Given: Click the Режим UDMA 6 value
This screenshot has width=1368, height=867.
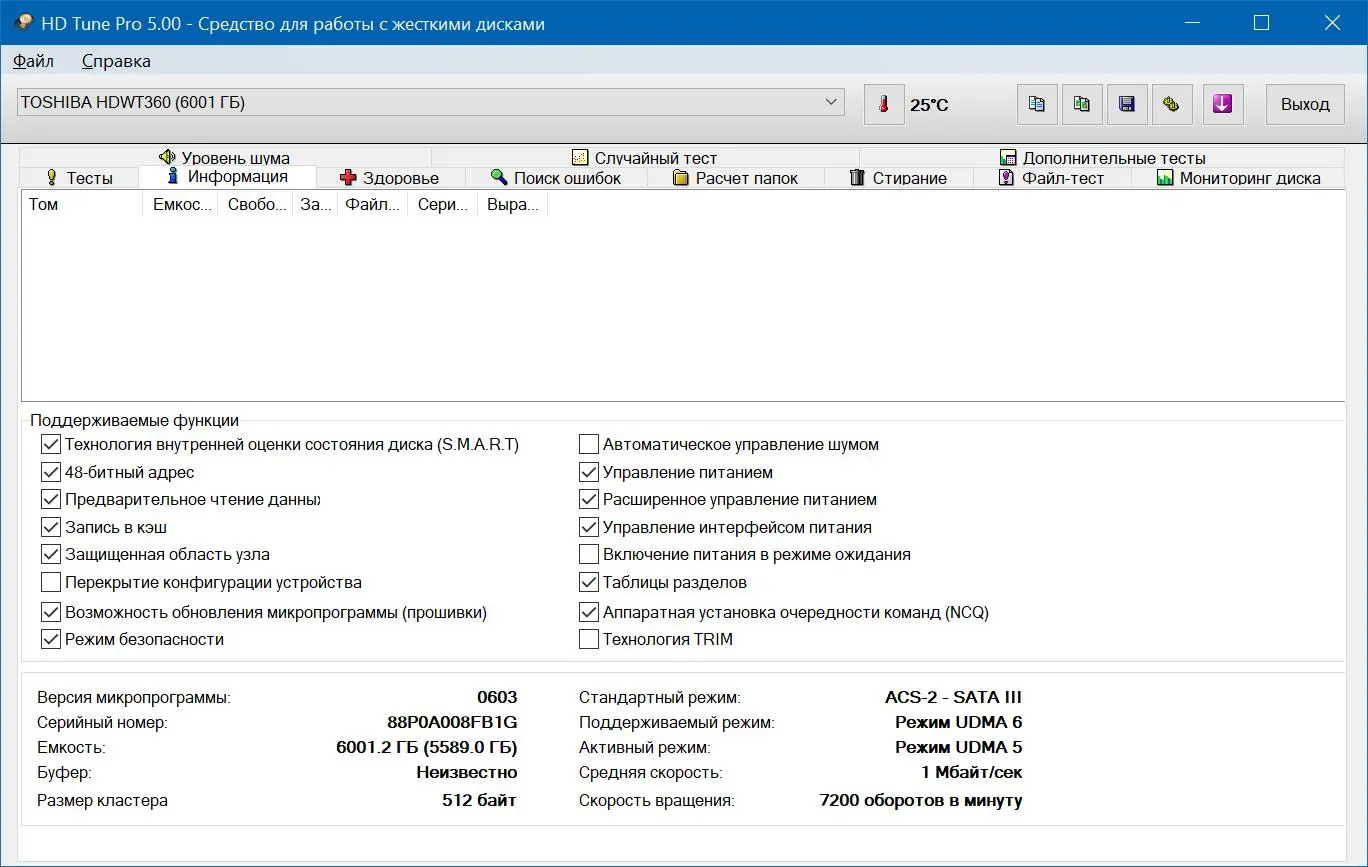Looking at the screenshot, I should (958, 722).
